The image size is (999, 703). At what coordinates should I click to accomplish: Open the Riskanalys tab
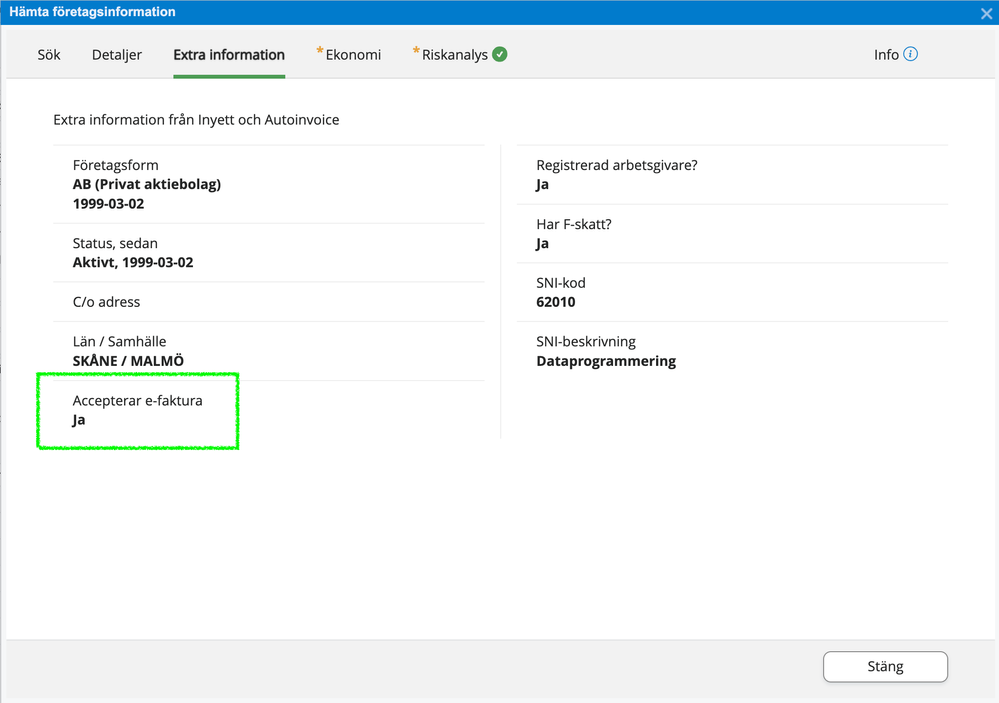454,55
